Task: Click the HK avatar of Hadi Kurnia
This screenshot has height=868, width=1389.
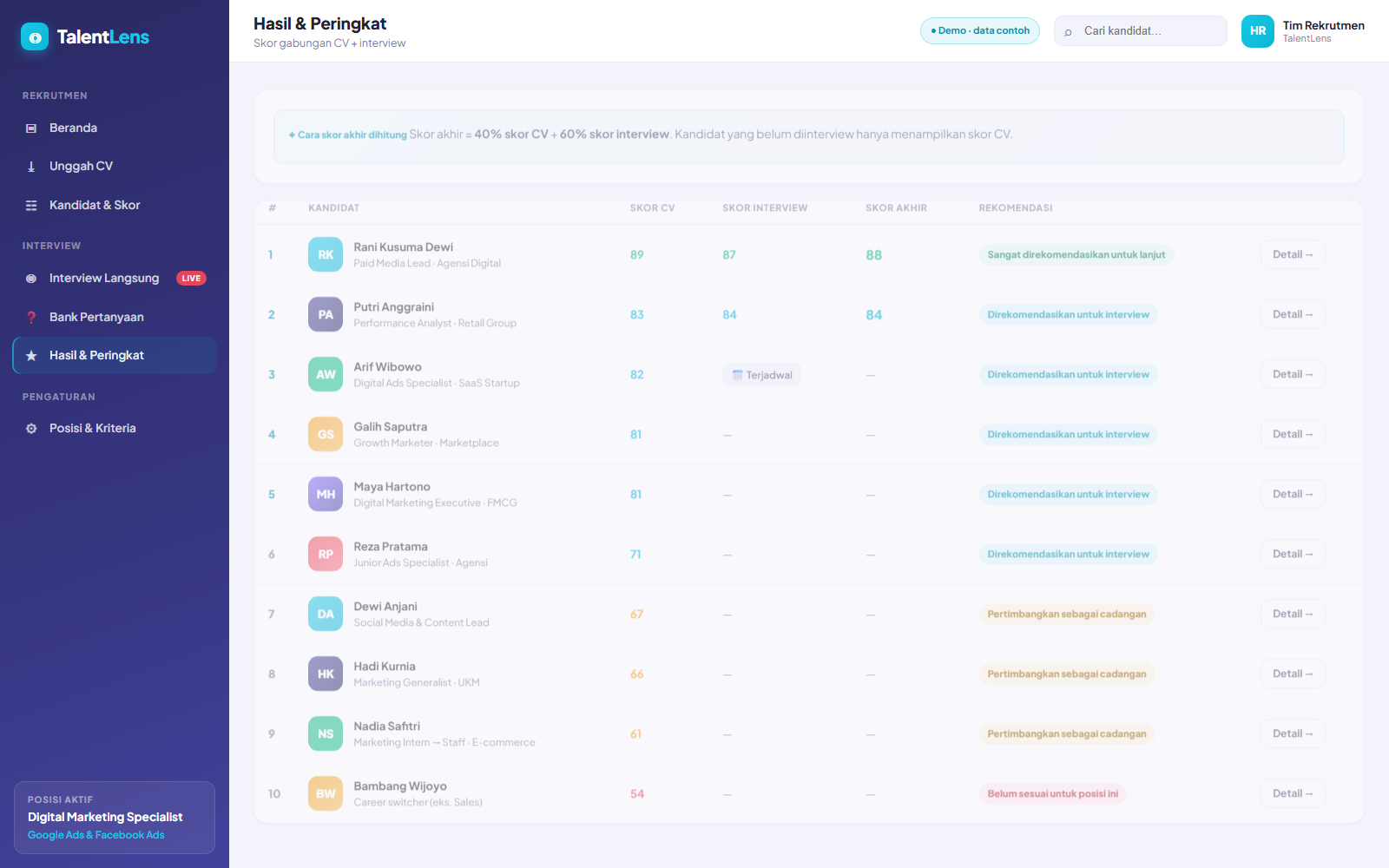Action: [326, 674]
